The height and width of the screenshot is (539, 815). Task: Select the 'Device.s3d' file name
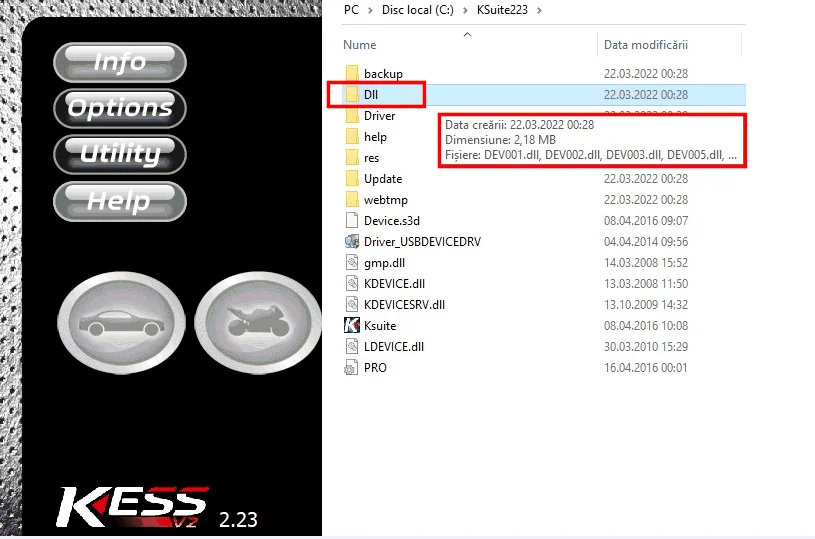pyautogui.click(x=392, y=221)
